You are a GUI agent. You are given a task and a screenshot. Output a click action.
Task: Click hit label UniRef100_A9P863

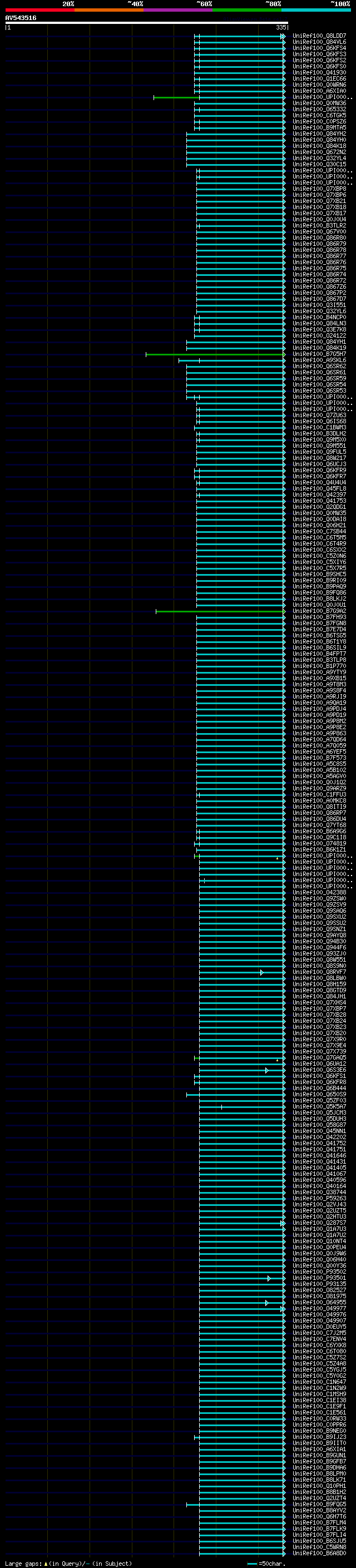(x=319, y=733)
